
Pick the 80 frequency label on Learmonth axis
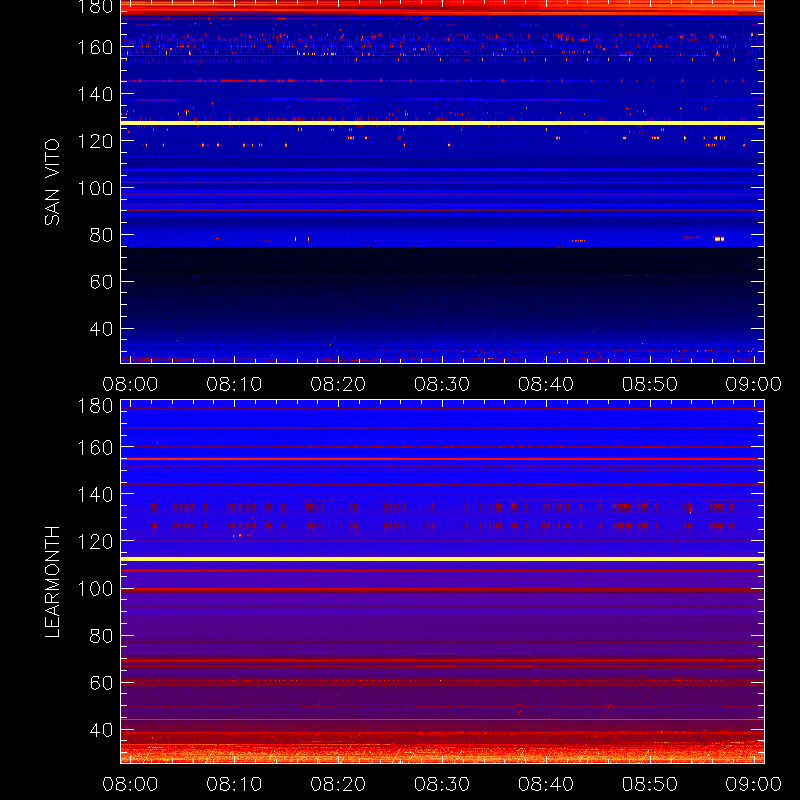point(101,636)
